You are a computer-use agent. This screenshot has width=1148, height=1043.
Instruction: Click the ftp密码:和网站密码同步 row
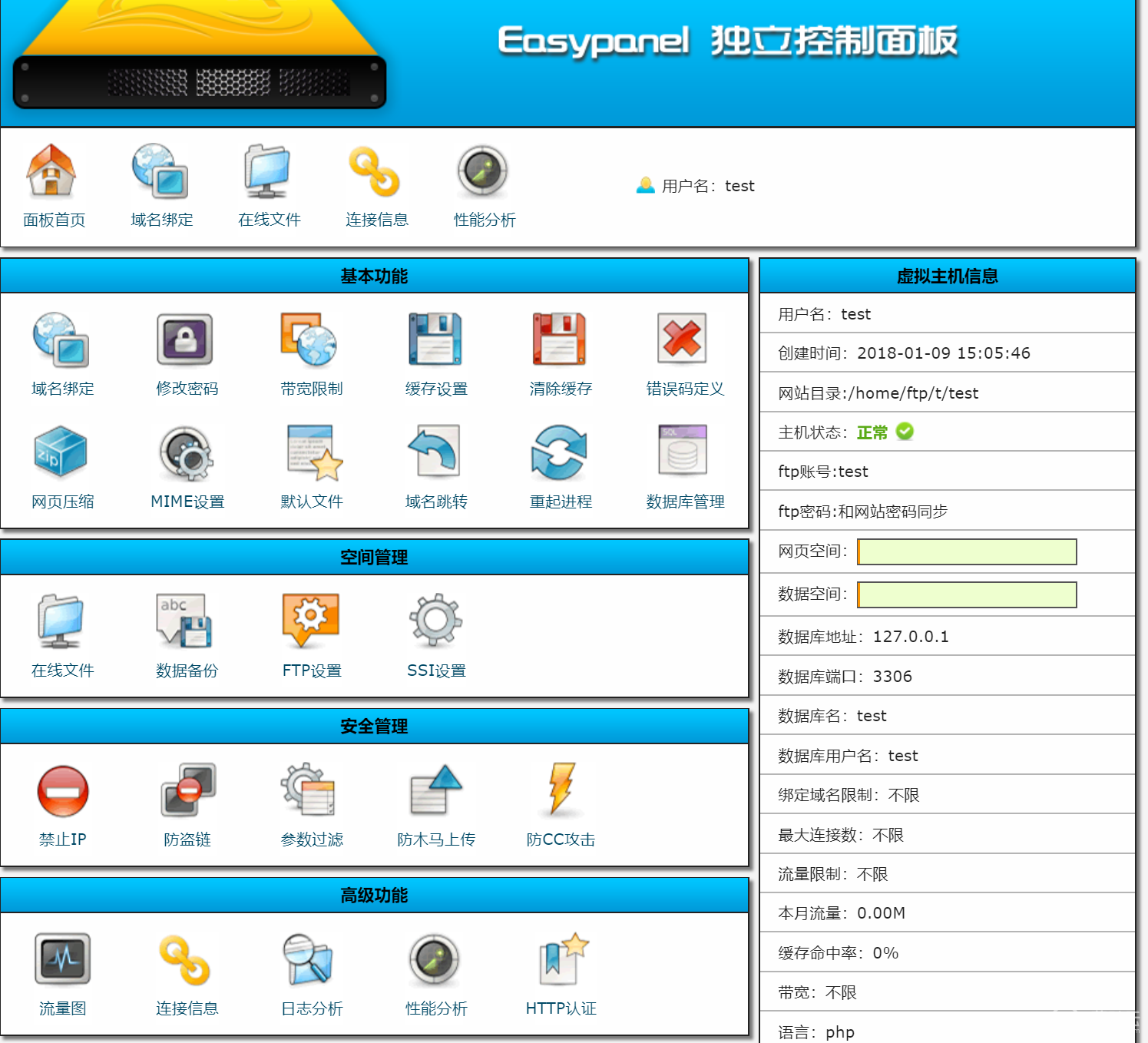(x=947, y=511)
